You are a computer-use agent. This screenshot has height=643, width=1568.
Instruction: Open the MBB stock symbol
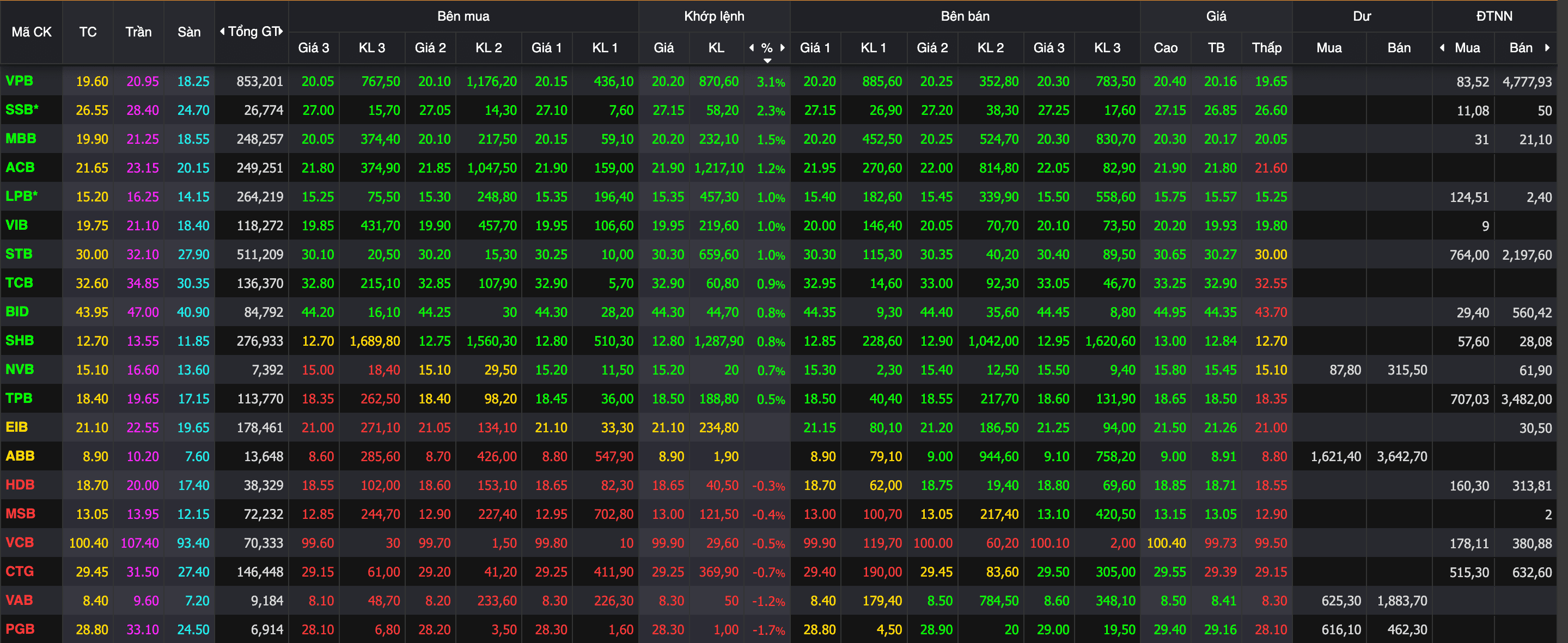[x=21, y=139]
